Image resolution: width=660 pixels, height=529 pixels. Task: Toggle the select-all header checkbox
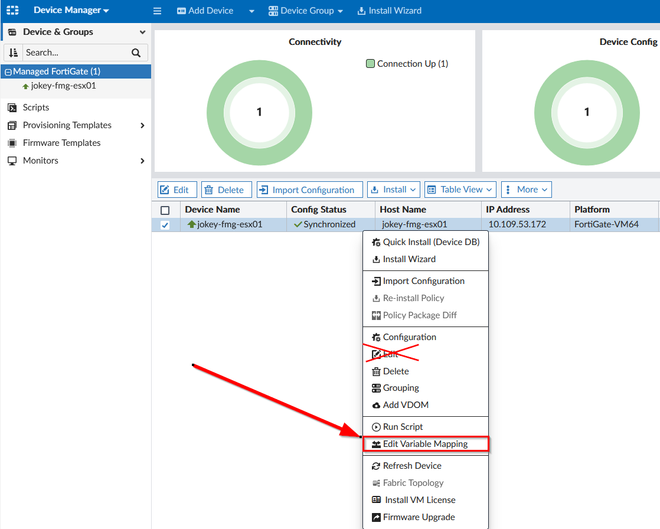click(165, 210)
